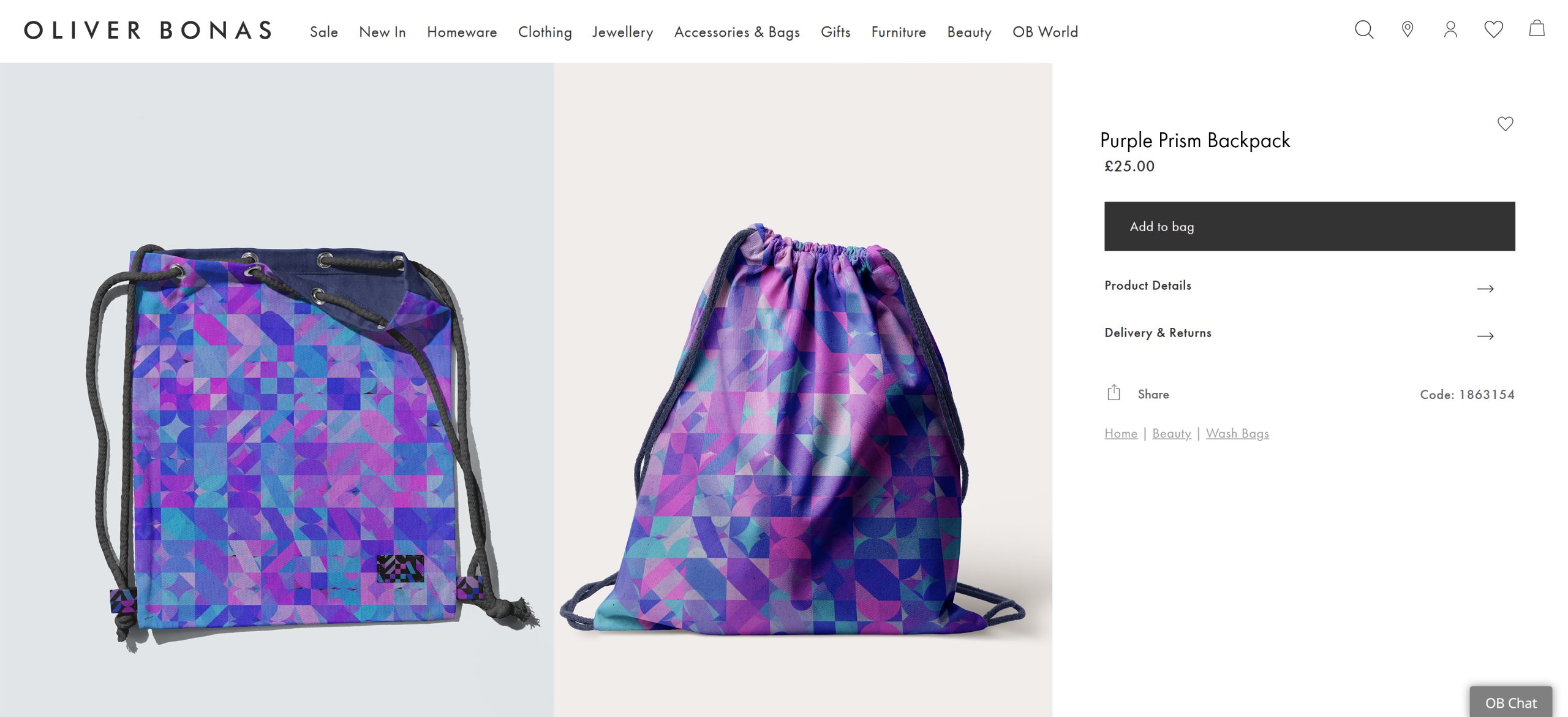Open the search magnifier icon

coord(1363,29)
